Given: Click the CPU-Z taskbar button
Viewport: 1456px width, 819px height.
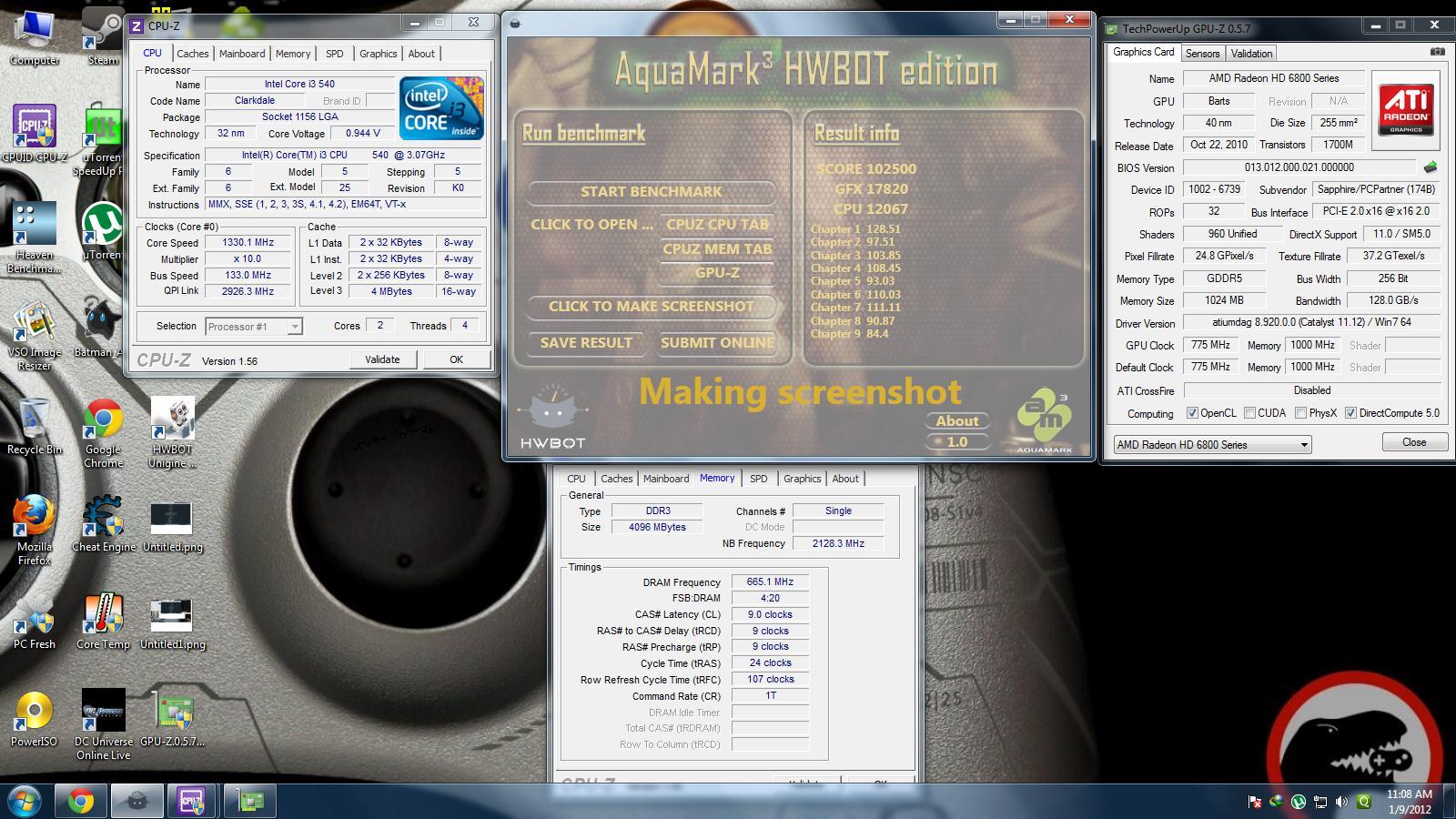Looking at the screenshot, I should (192, 801).
